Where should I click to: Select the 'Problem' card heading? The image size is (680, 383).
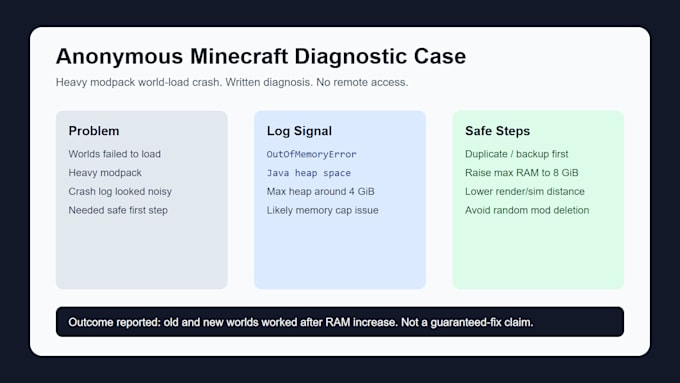tap(94, 131)
